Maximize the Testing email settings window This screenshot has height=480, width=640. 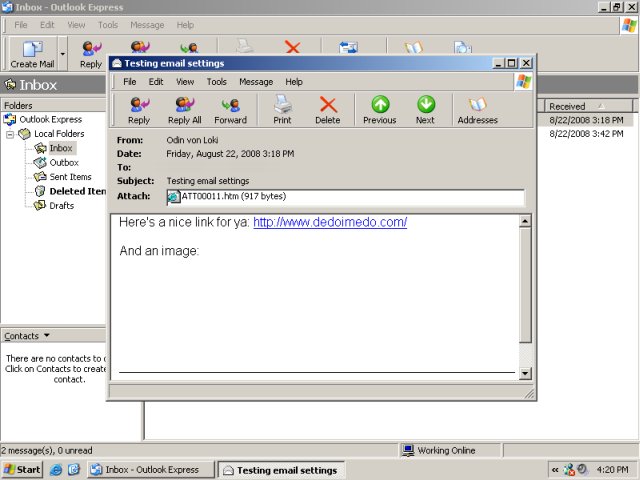pos(511,63)
